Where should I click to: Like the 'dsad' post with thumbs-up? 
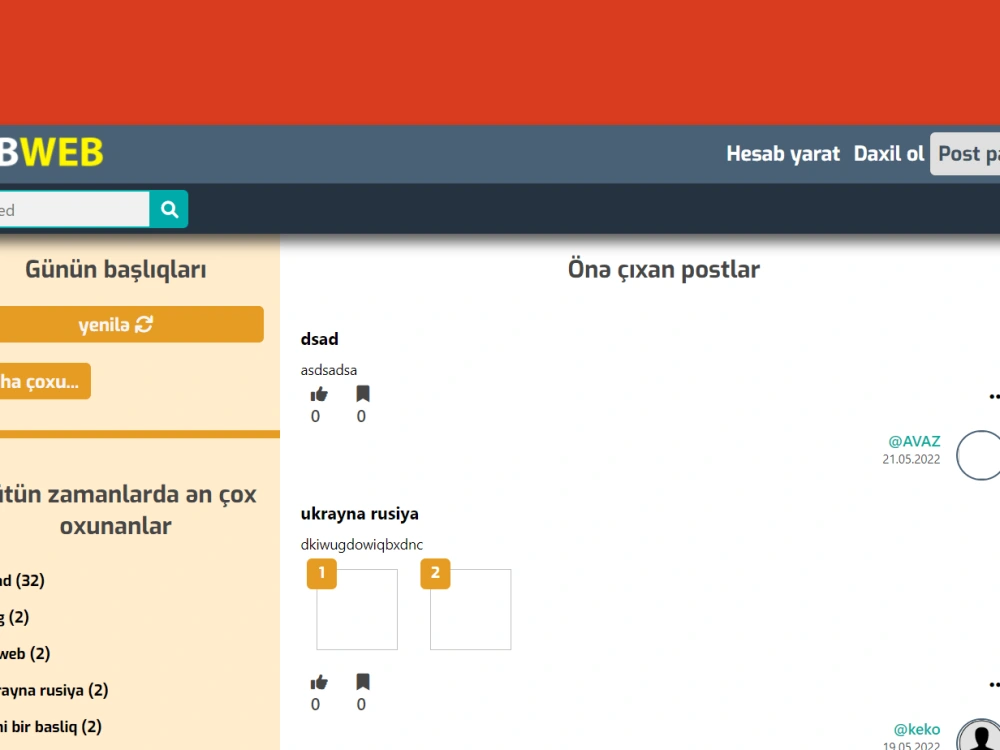click(x=319, y=394)
